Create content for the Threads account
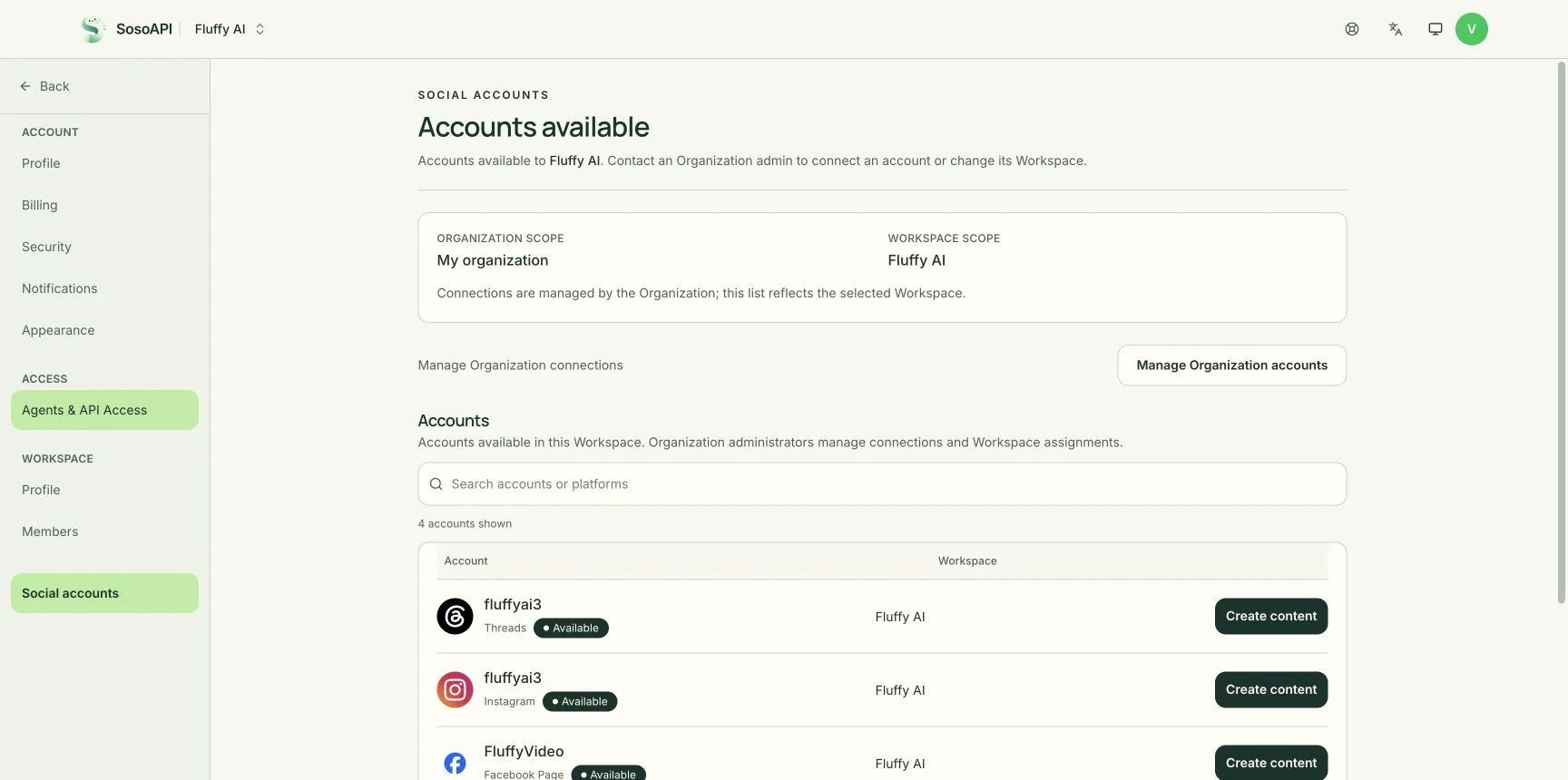 (x=1270, y=617)
